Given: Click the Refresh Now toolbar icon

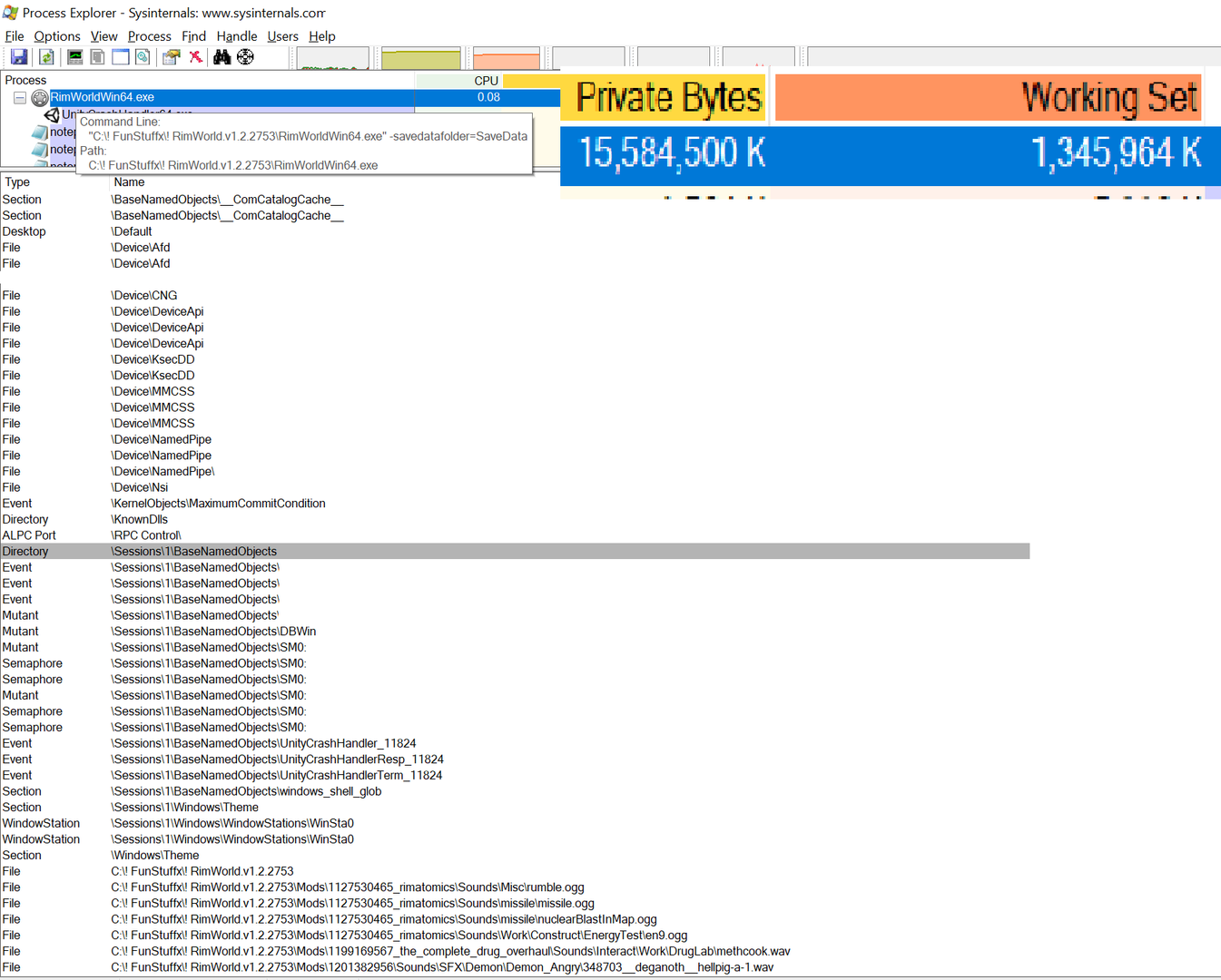Looking at the screenshot, I should pyautogui.click(x=46, y=57).
